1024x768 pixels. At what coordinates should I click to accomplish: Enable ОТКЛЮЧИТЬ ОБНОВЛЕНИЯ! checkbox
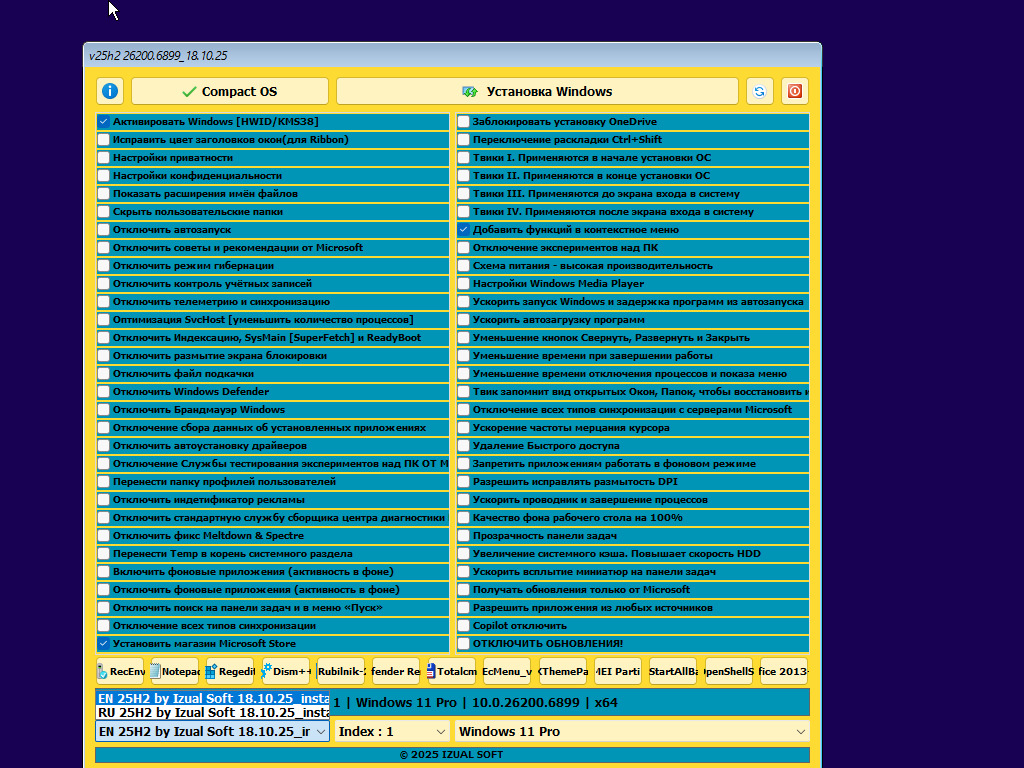[464, 644]
